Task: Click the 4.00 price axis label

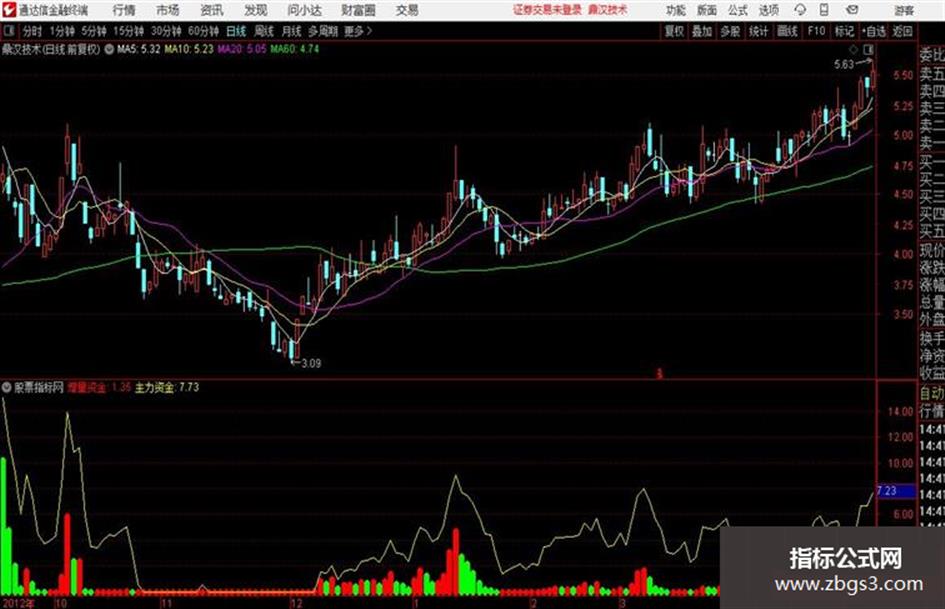Action: (x=903, y=254)
